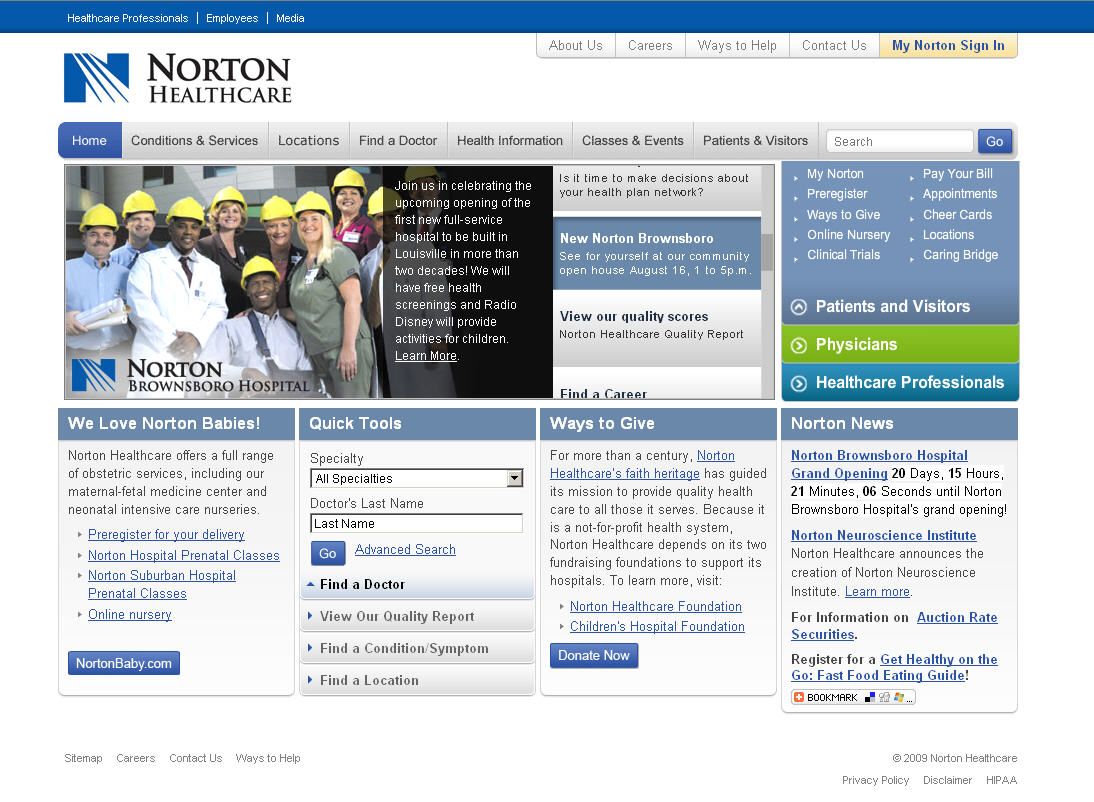
Task: Click the Healthcare Professionals circle arrow icon
Action: [799, 383]
